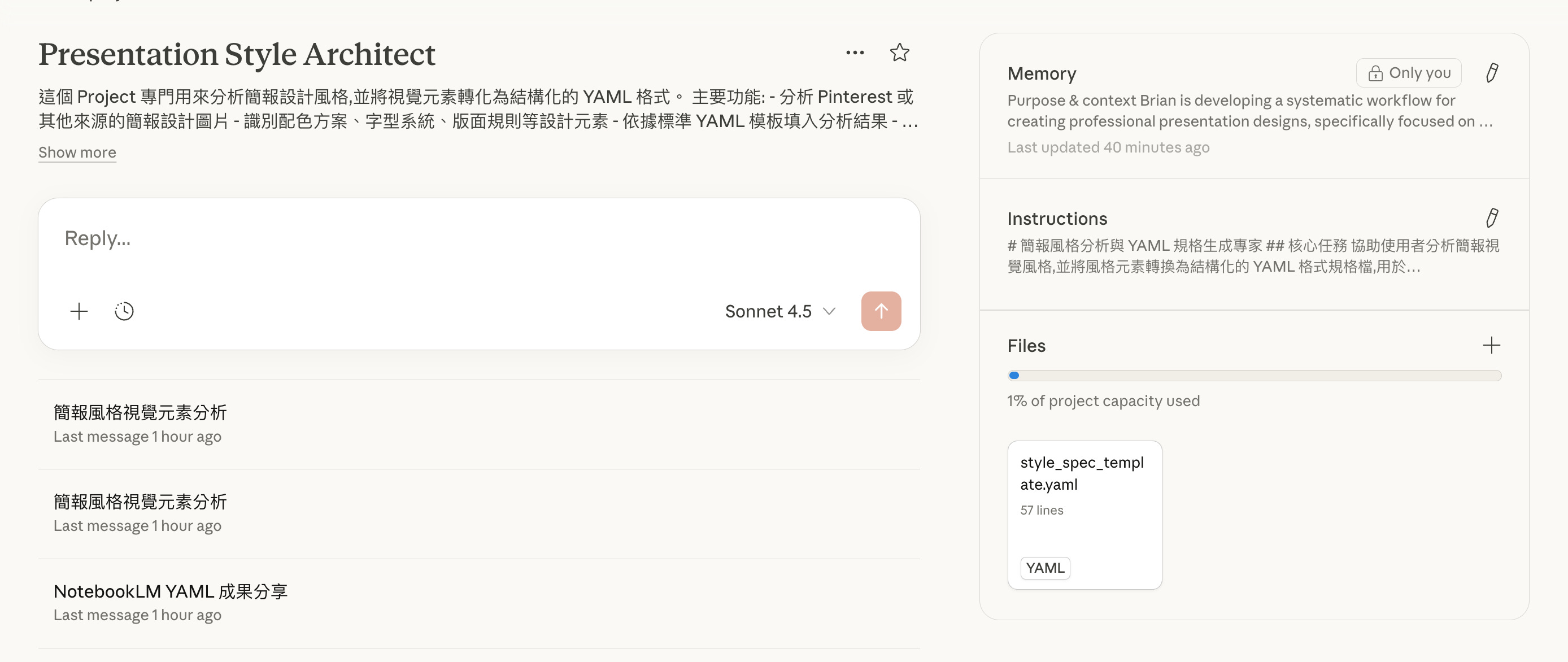Screen dimensions: 1568x662
Task: Open the Memory summary text
Action: pos(1249,111)
